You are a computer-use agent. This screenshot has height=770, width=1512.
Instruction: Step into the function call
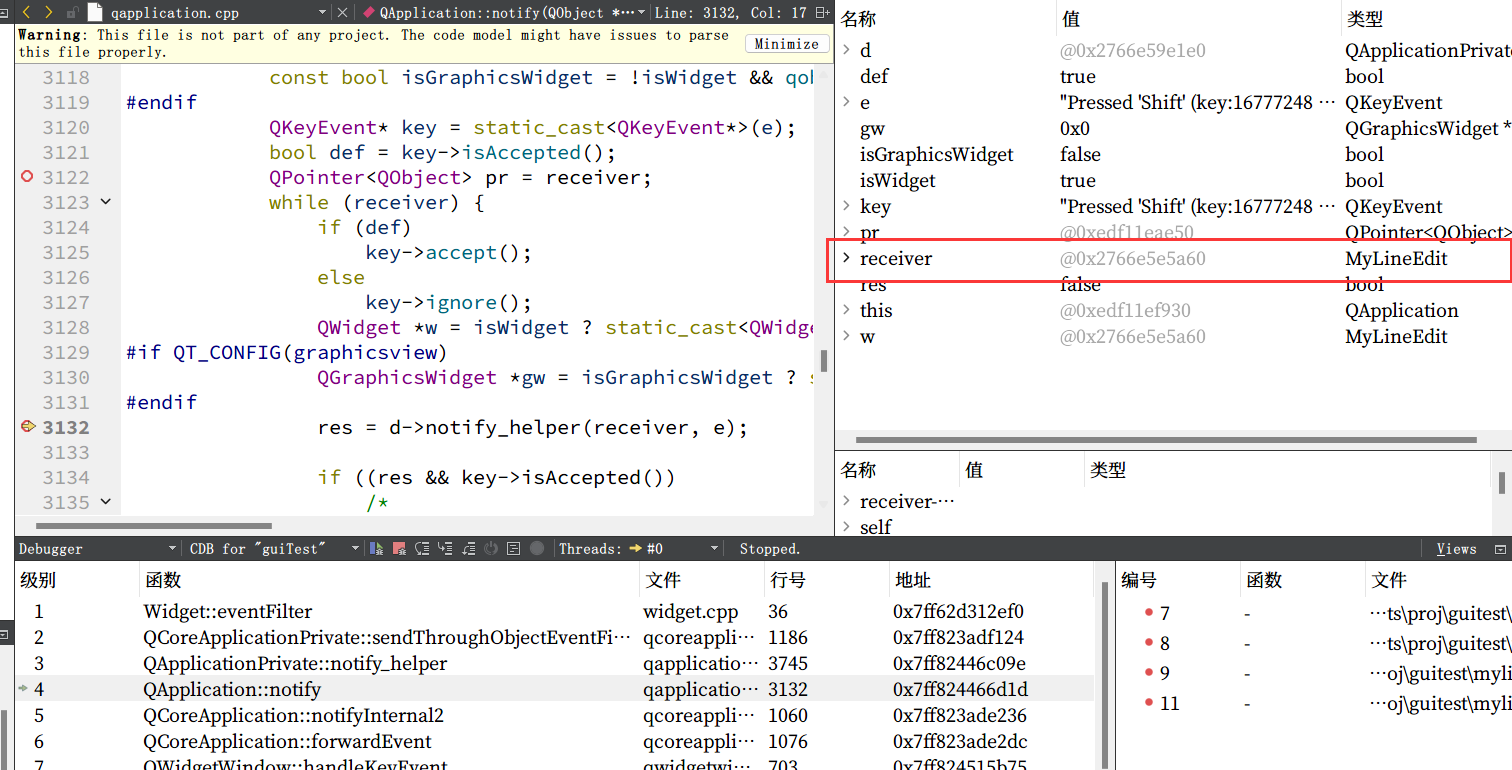pos(445,549)
